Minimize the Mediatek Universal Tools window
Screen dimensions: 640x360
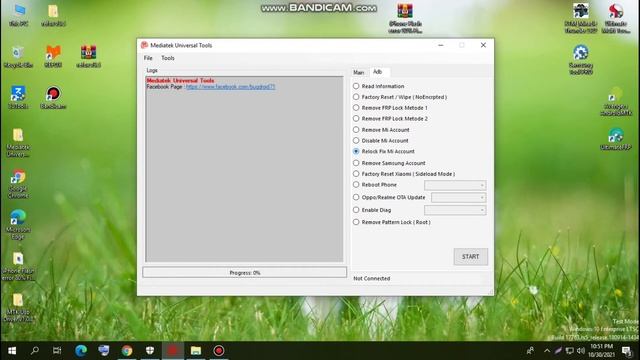(x=440, y=45)
